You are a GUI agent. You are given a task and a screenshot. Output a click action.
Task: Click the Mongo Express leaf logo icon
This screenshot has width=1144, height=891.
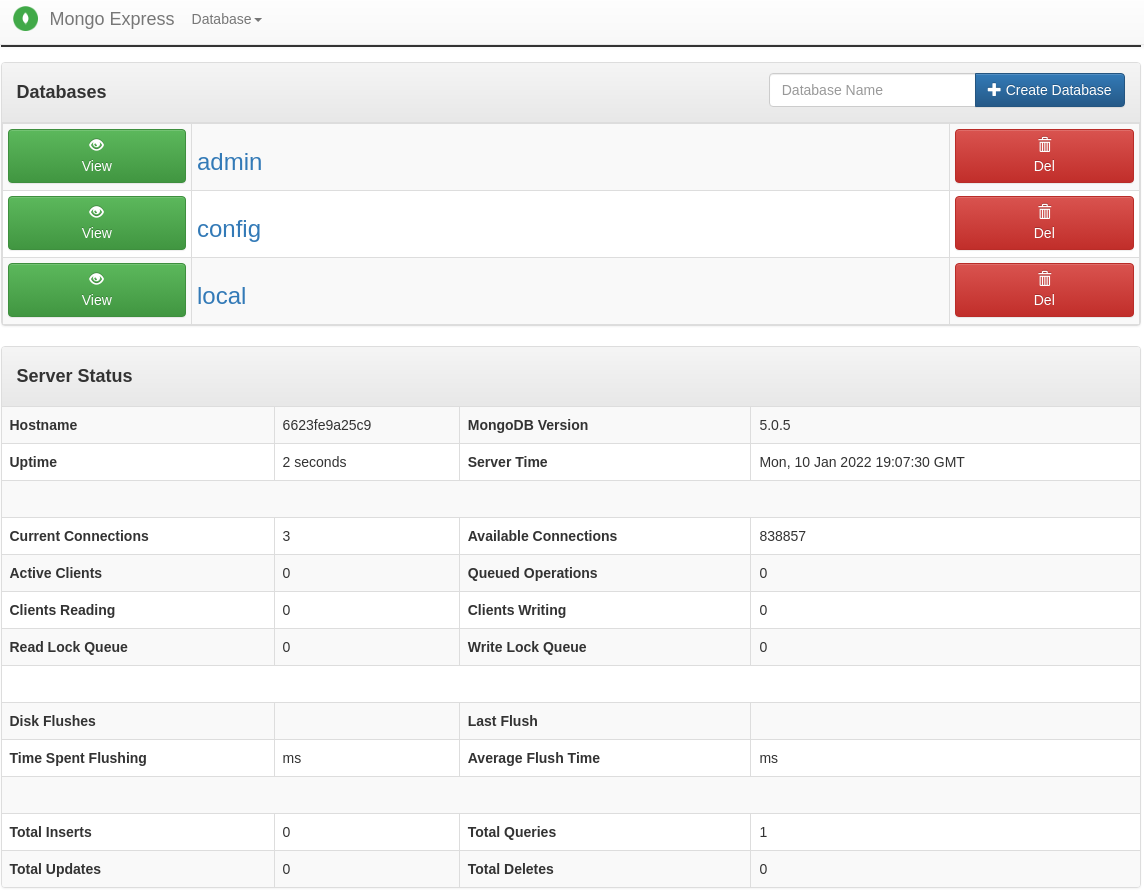coord(25,19)
